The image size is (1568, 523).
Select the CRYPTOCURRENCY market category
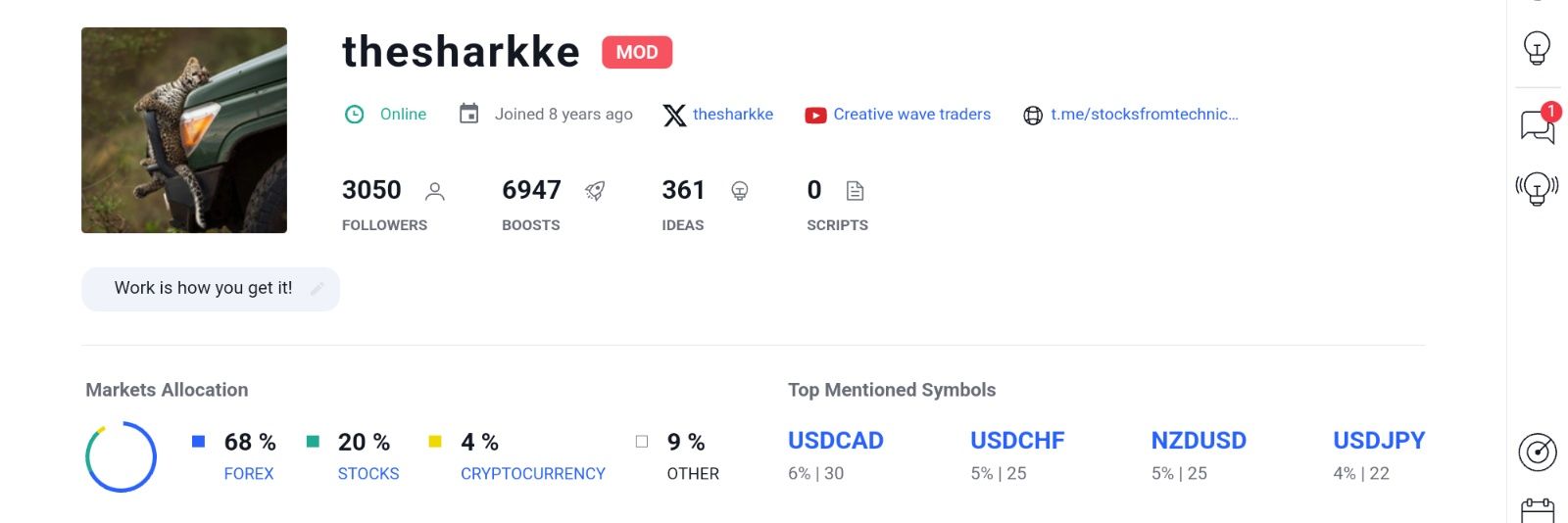(532, 474)
